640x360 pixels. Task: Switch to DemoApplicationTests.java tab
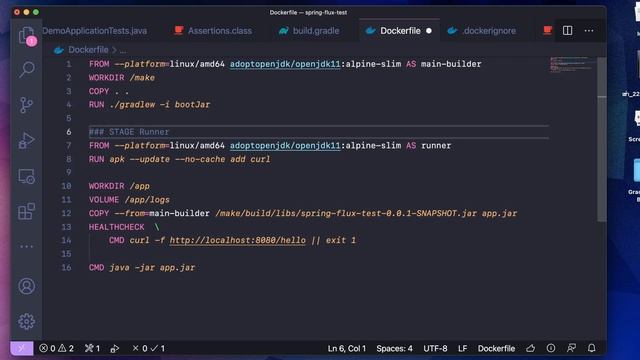pyautogui.click(x=95, y=31)
